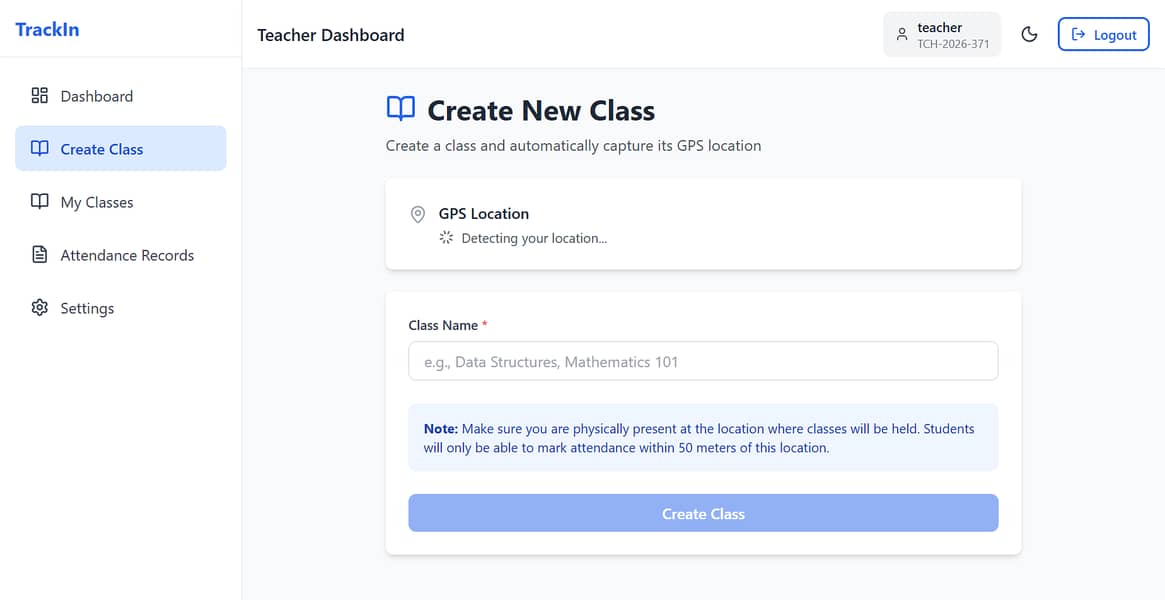Screen dimensions: 1165x600
Task: Click the open-book icon beside sidebar Create Class
Action: (x=40, y=149)
